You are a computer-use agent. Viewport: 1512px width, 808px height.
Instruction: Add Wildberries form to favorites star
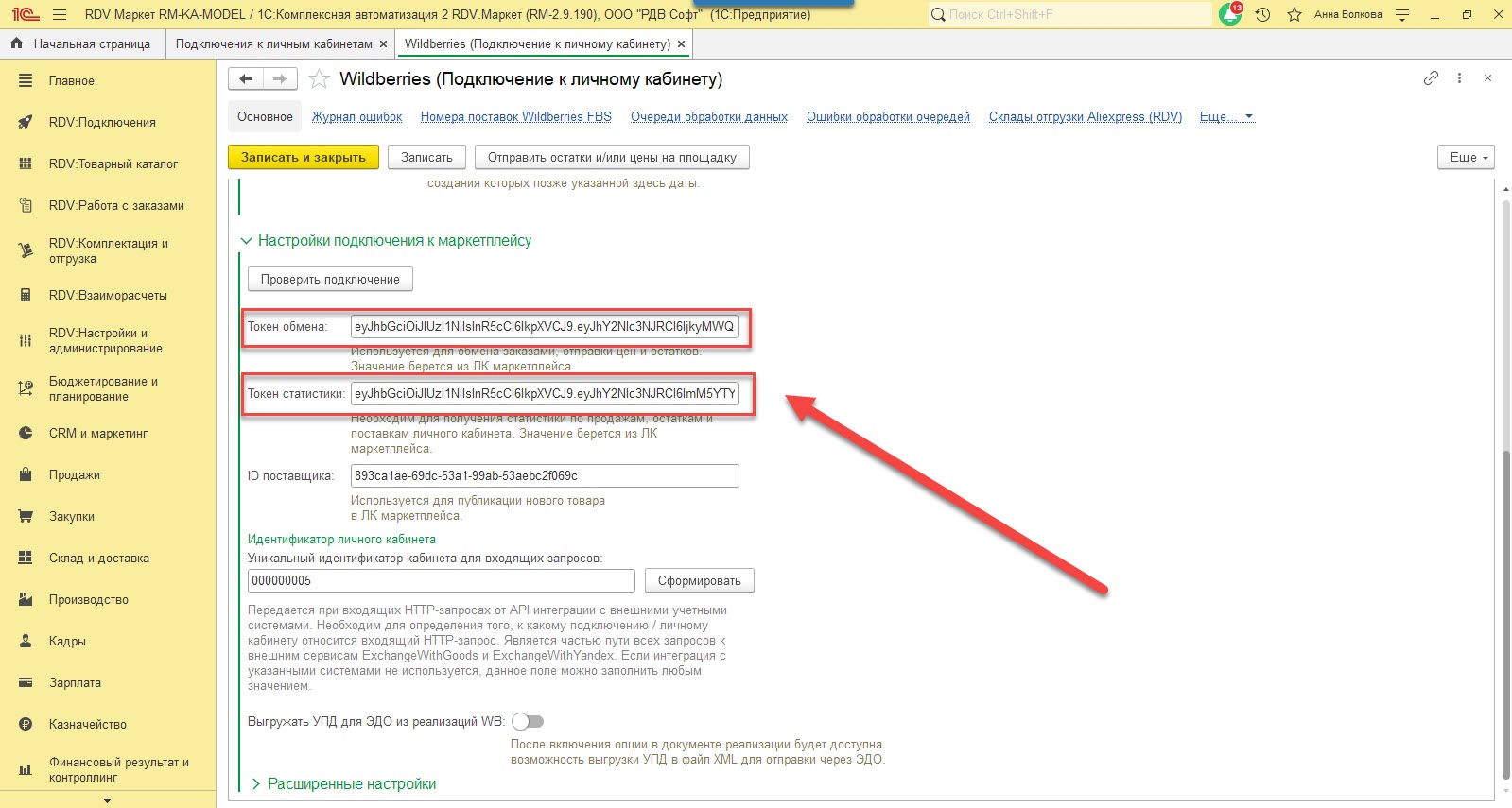[x=320, y=79]
